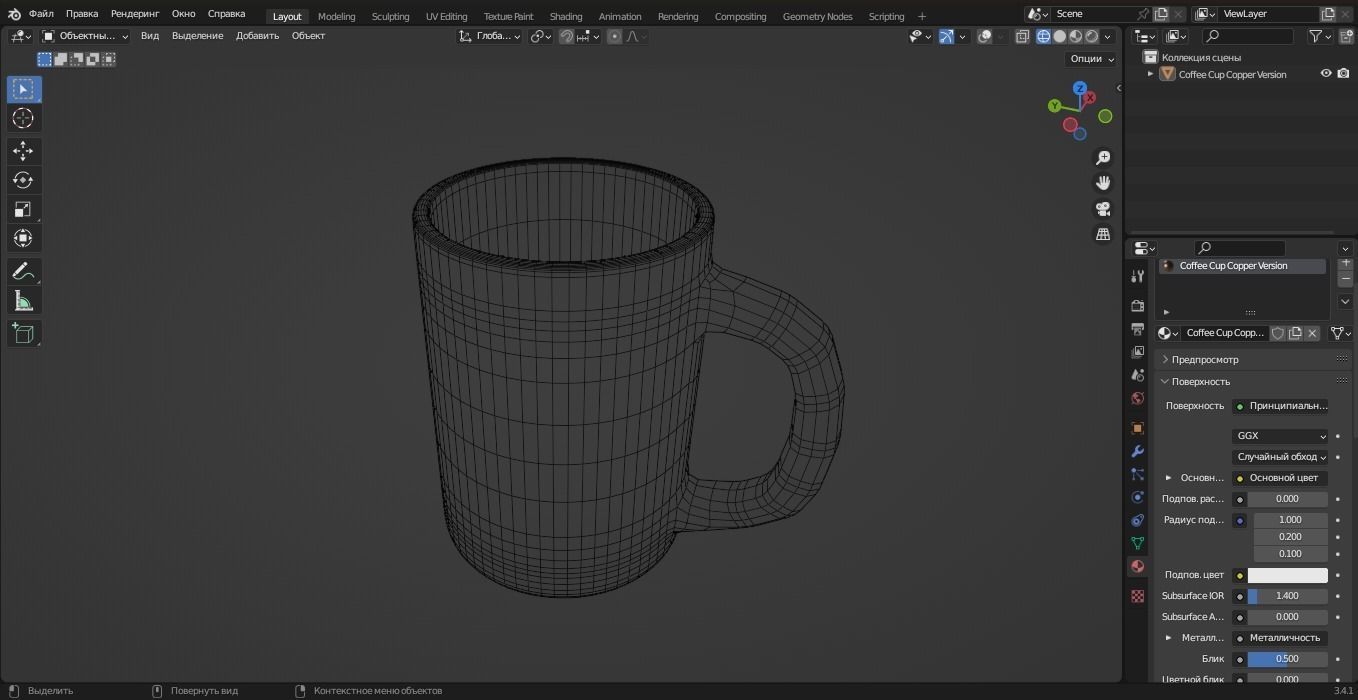The height and width of the screenshot is (700, 1358).
Task: Activate the Transform tool
Action: [x=24, y=238]
